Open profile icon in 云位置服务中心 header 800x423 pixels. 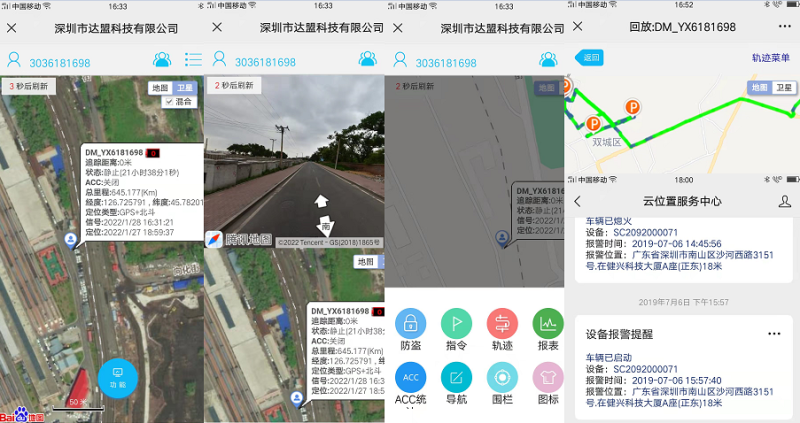(785, 201)
